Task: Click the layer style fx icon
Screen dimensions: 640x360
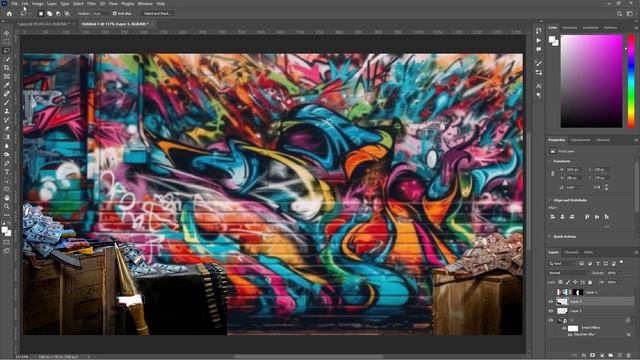Action: [x=584, y=356]
